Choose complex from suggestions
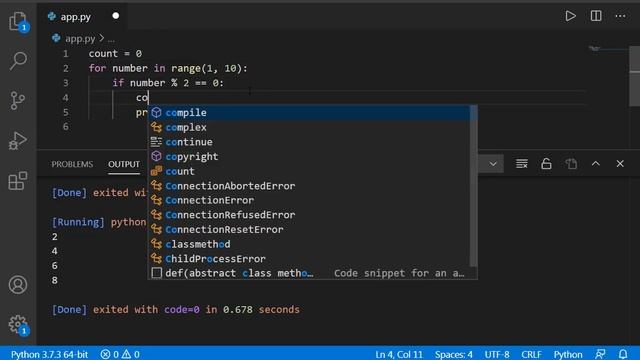Viewport: 640px width, 360px height. click(309, 127)
